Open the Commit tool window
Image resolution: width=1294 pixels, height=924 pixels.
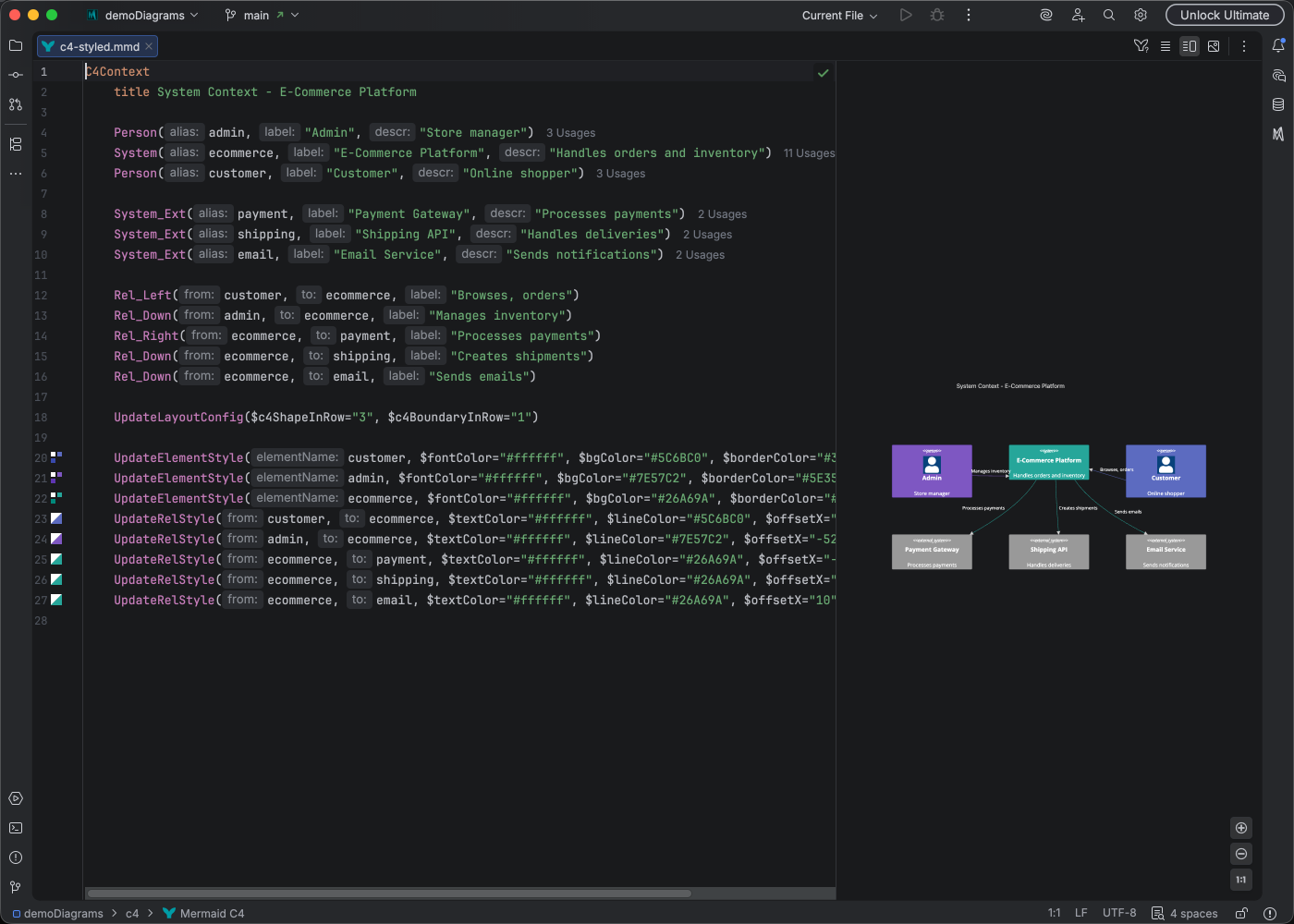click(15, 75)
